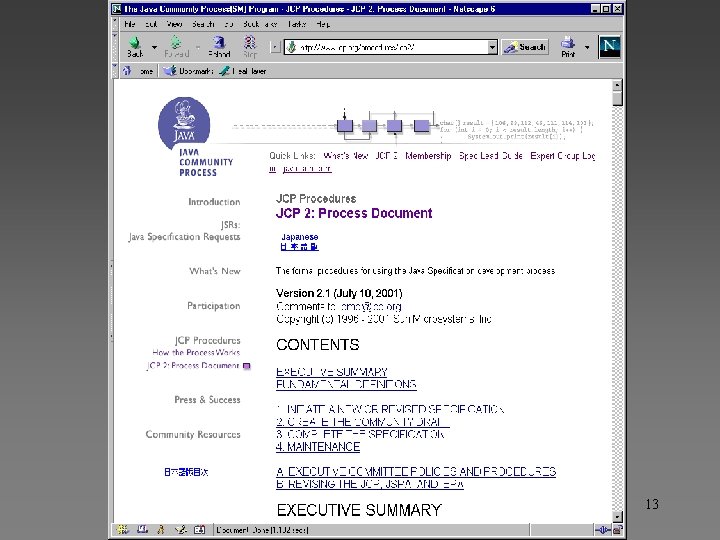Open Expert Group Login quick link
Image resolution: width=720 pixels, height=540 pixels.
[x=562, y=156]
